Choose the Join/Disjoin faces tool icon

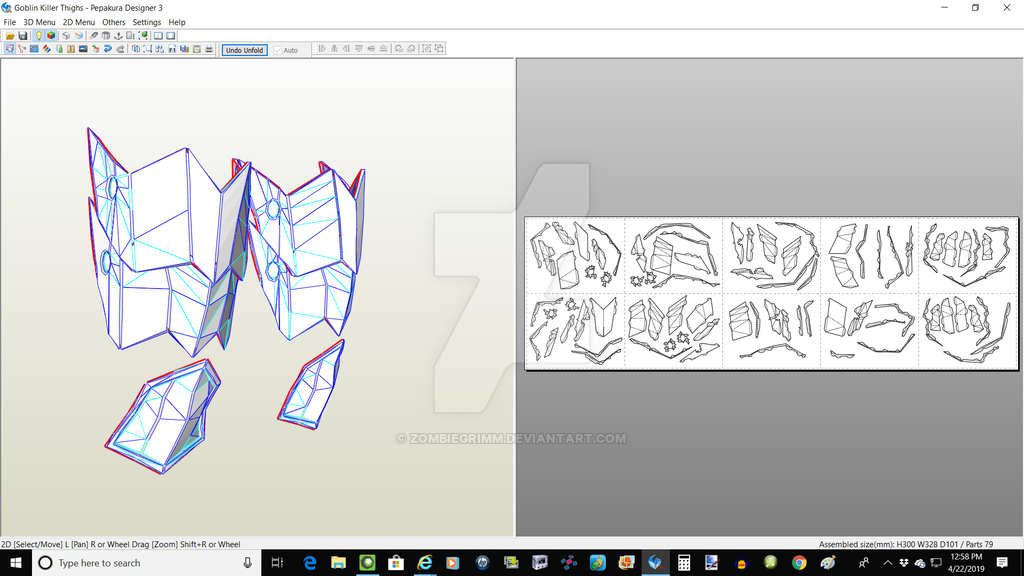(x=22, y=48)
